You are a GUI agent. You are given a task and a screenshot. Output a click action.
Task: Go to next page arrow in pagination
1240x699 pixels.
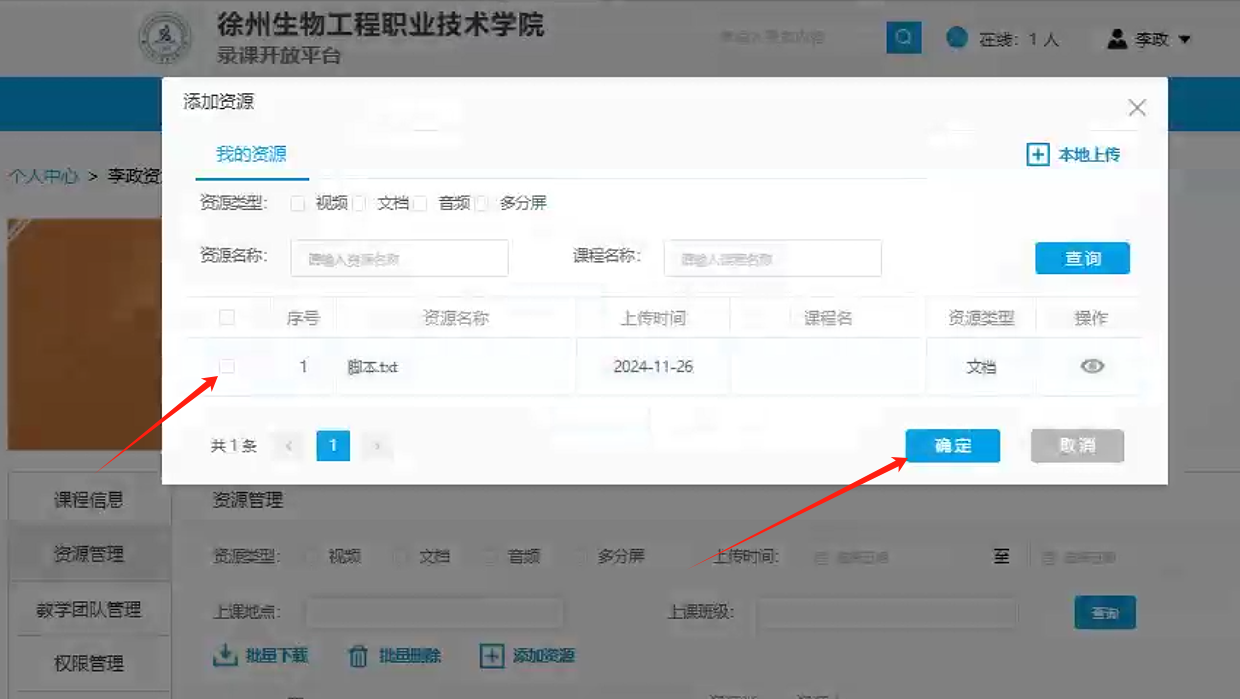[377, 446]
